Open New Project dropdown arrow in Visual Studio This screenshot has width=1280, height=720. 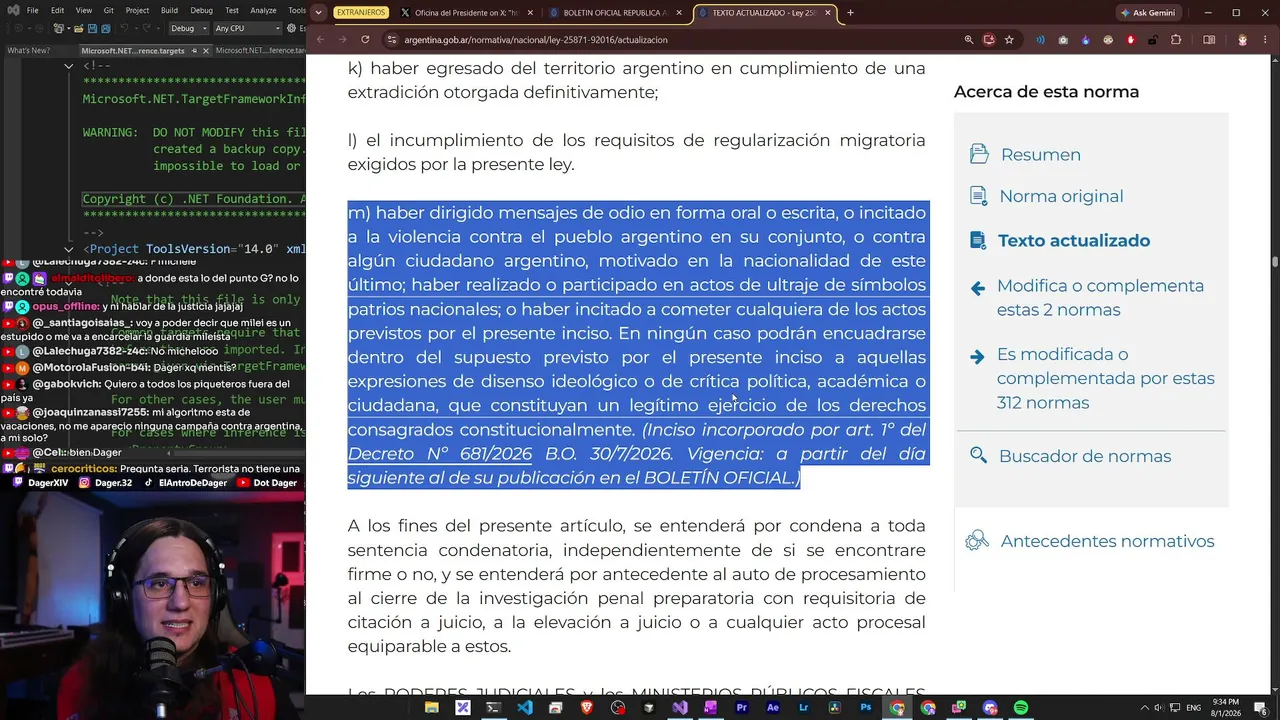[x=69, y=28]
